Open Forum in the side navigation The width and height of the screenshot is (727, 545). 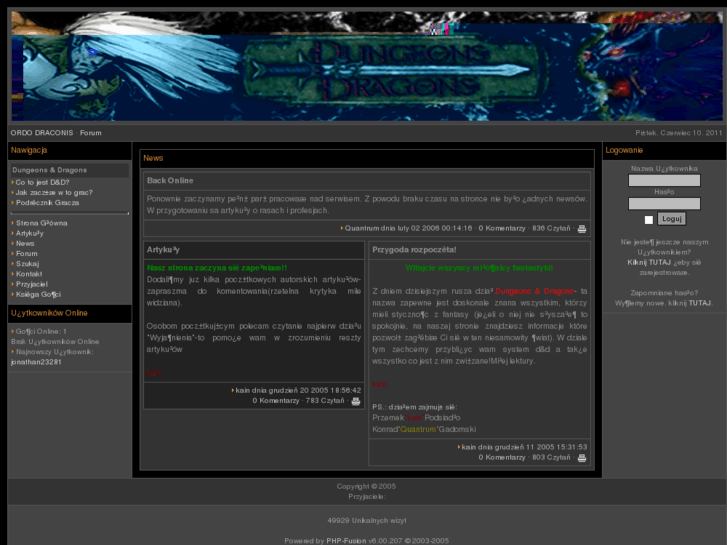[26, 254]
